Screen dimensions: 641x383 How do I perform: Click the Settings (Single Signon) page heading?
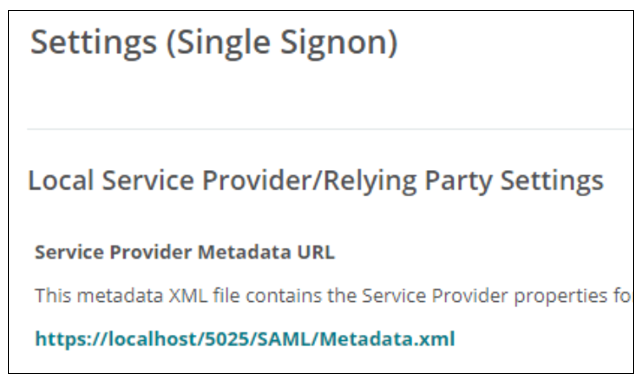point(214,43)
